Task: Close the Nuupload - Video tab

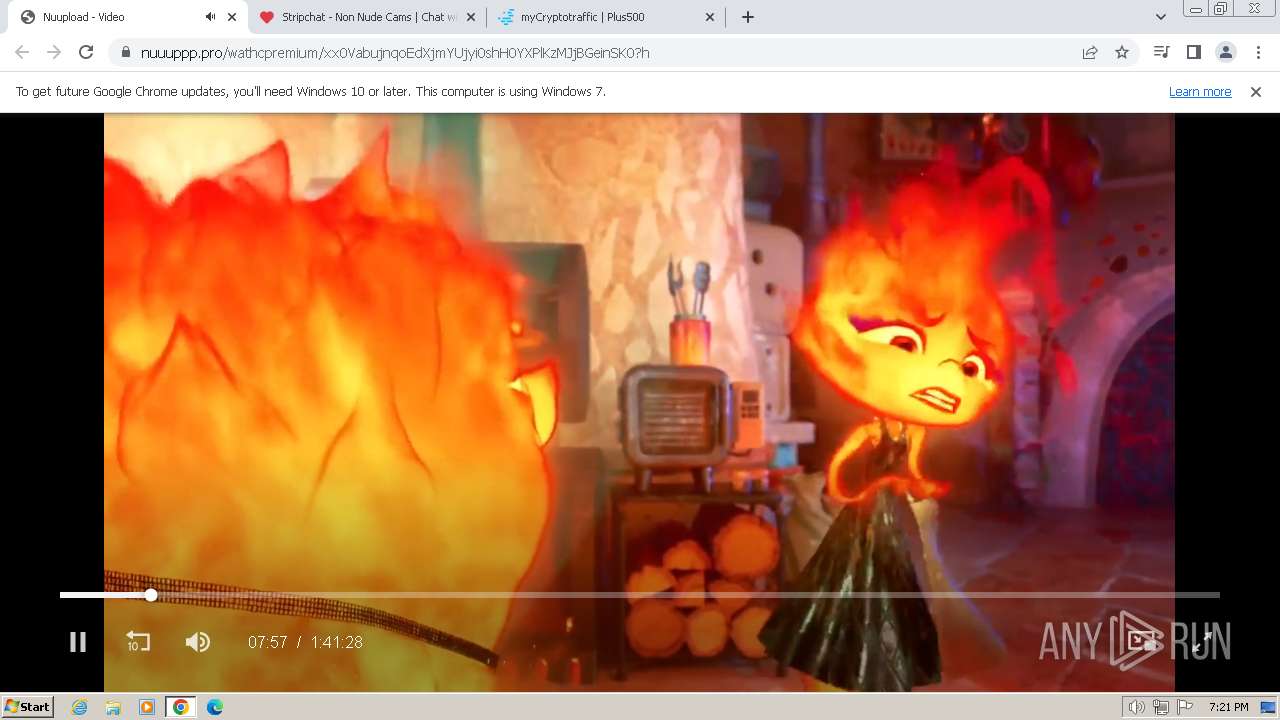Action: coord(232,17)
